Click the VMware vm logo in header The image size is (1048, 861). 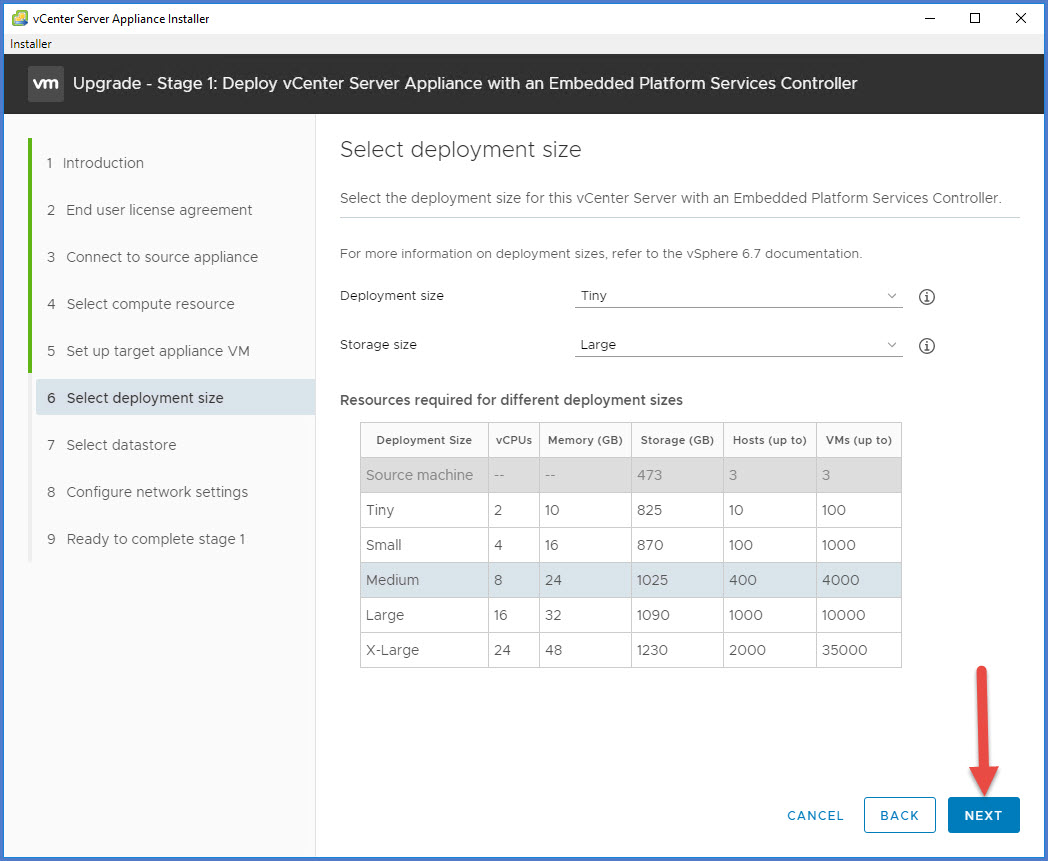tap(46, 84)
